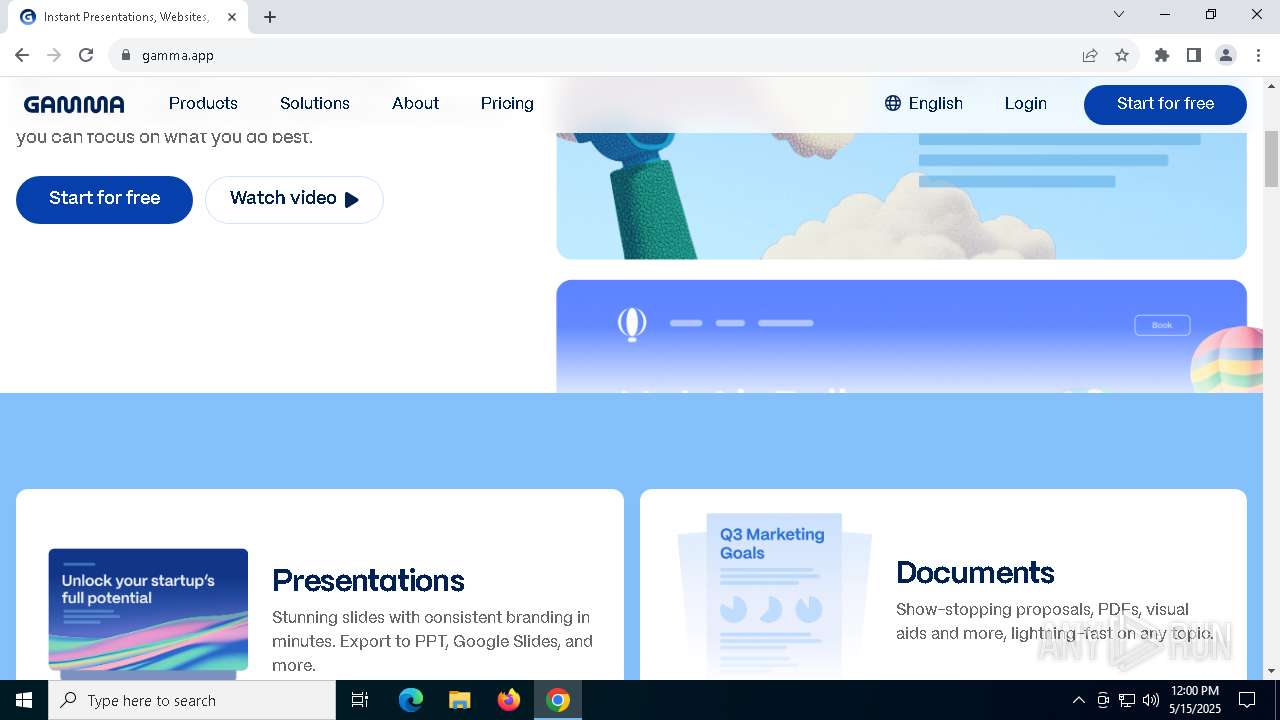Image resolution: width=1280 pixels, height=720 pixels.
Task: Open the notification center icon
Action: 1247,700
